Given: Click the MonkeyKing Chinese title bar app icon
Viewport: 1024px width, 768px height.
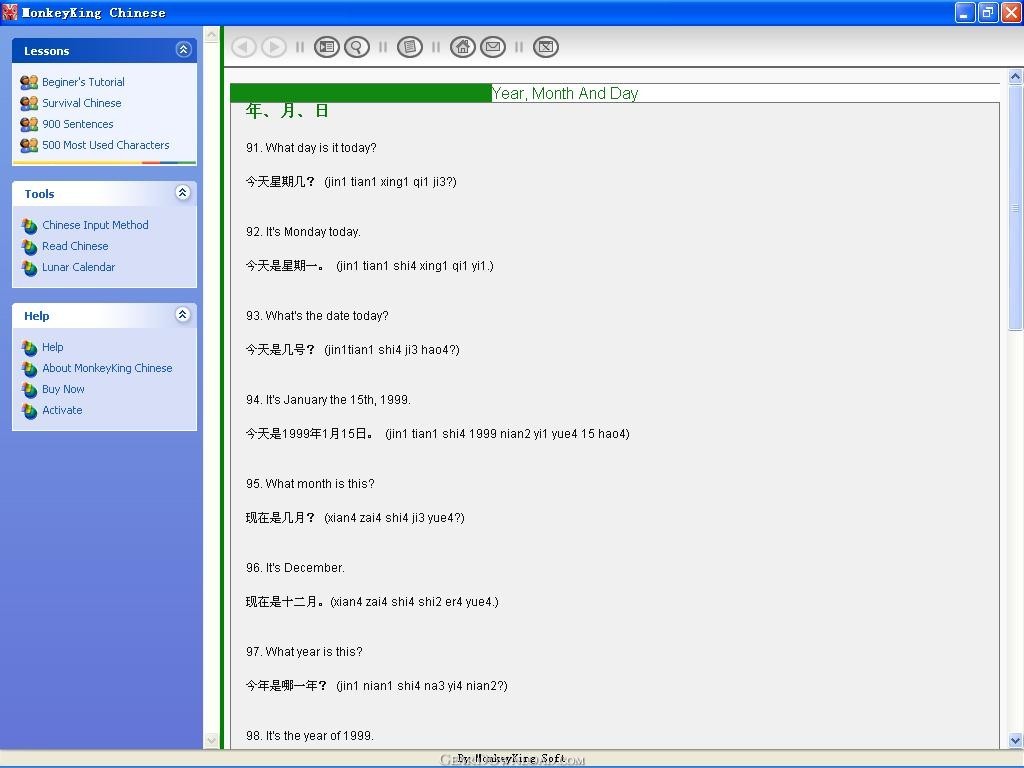Looking at the screenshot, I should coord(10,12).
